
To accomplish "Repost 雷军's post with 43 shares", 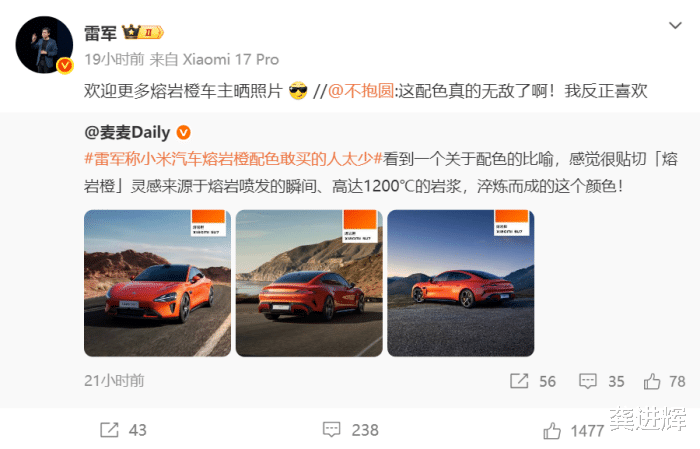I will [123, 430].
